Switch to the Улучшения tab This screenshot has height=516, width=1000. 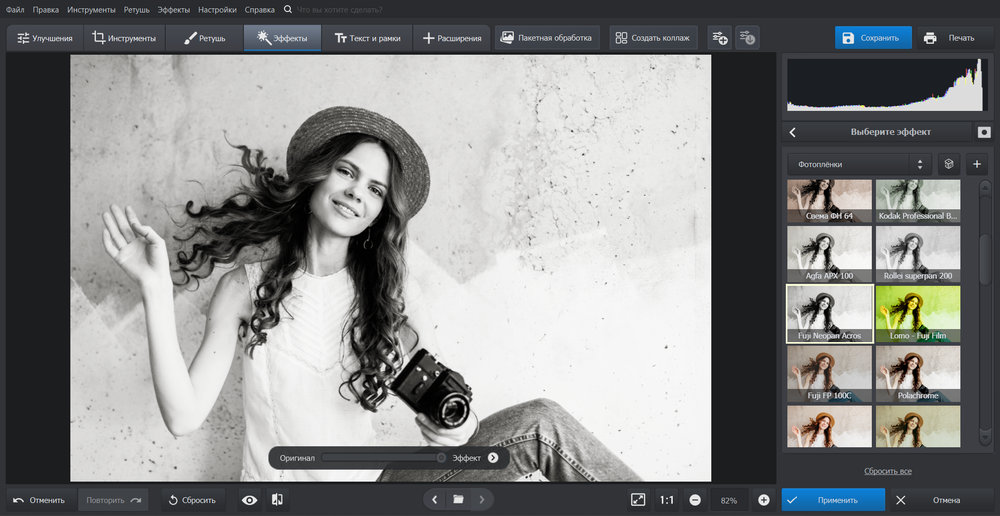[45, 38]
